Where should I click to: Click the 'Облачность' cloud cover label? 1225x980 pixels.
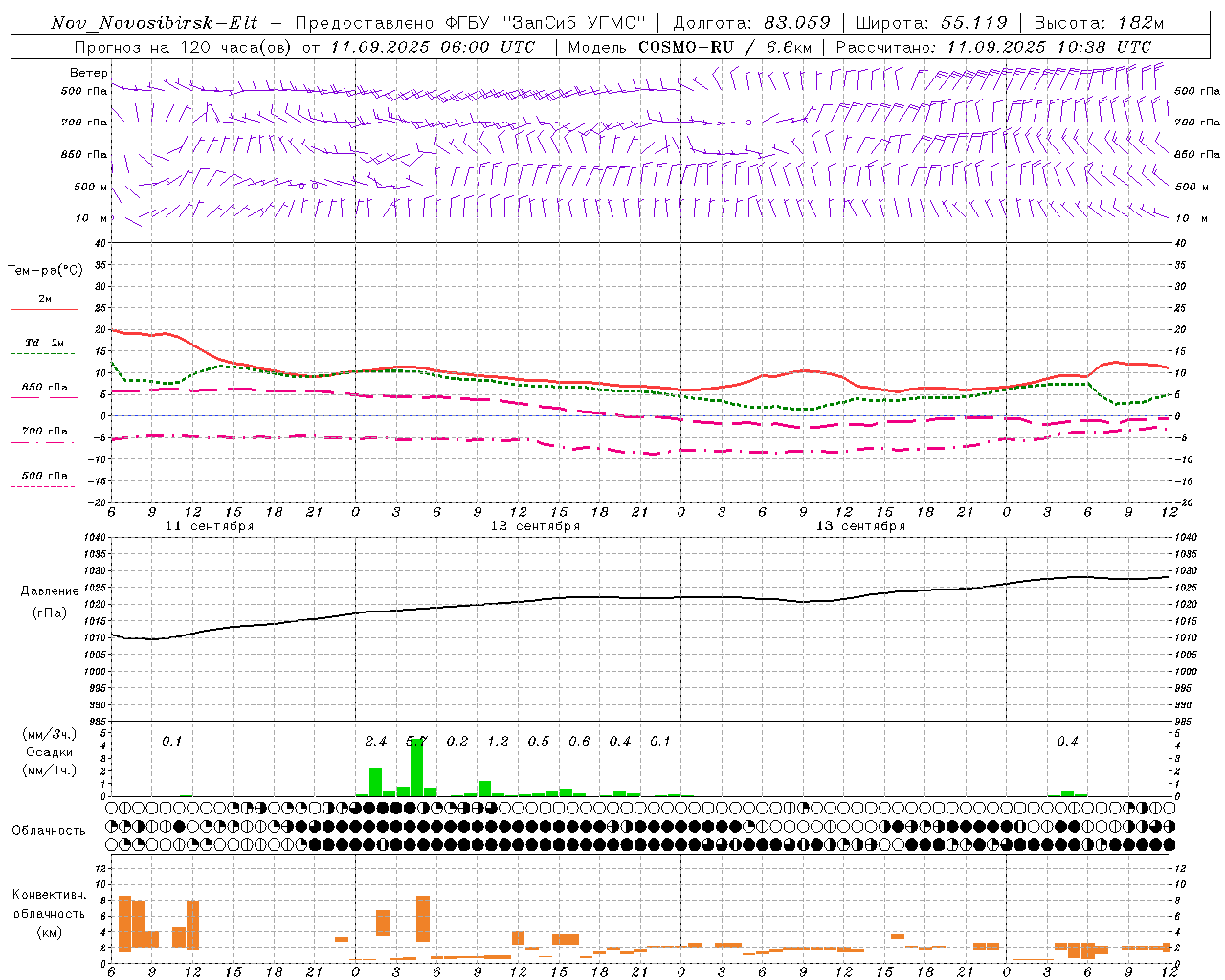(49, 831)
